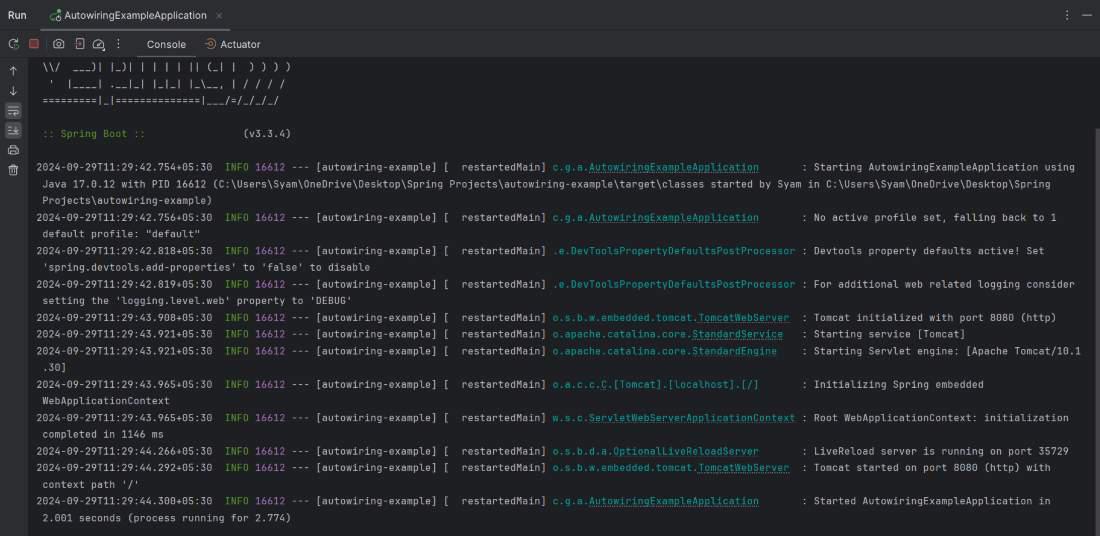Click the camera thread dump icon
This screenshot has width=1100, height=536.
[x=59, y=44]
